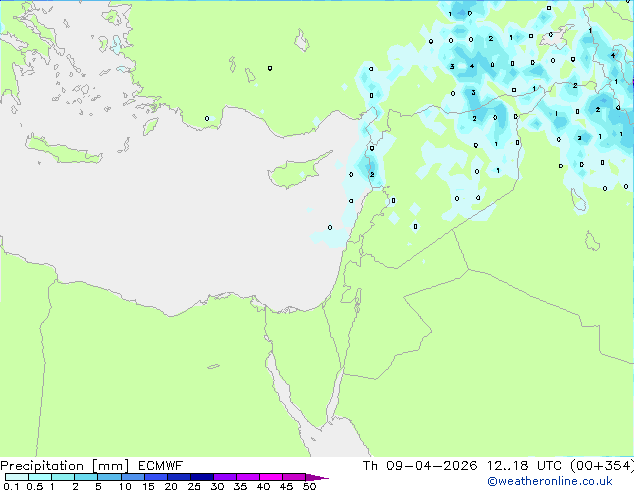Select the 5–10 mm legend swatch
Image resolution: width=634 pixels, height=490 pixels.
point(110,477)
